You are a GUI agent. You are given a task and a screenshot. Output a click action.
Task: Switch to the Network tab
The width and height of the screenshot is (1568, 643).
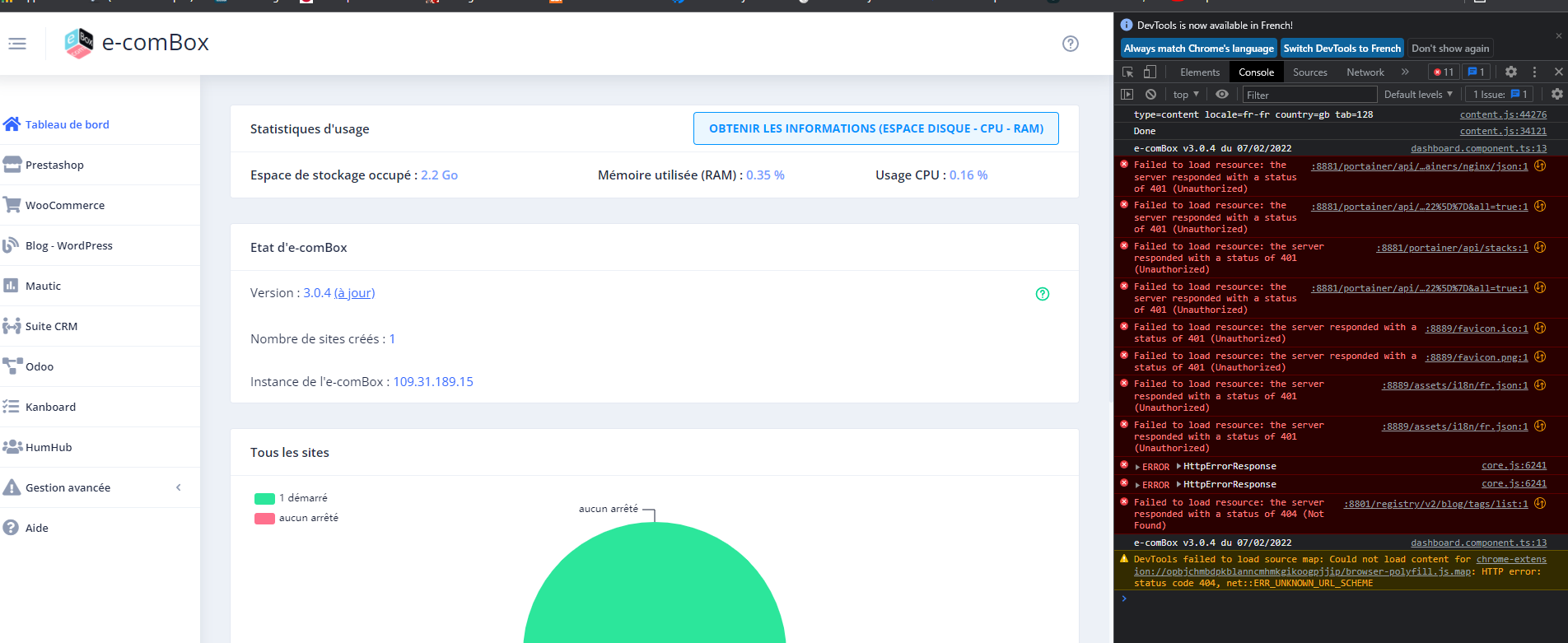[x=1365, y=72]
